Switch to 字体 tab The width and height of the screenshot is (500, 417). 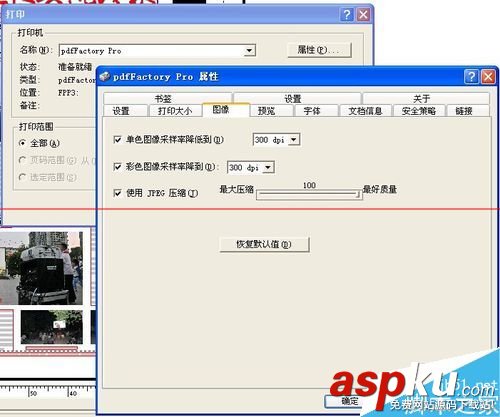pyautogui.click(x=316, y=110)
